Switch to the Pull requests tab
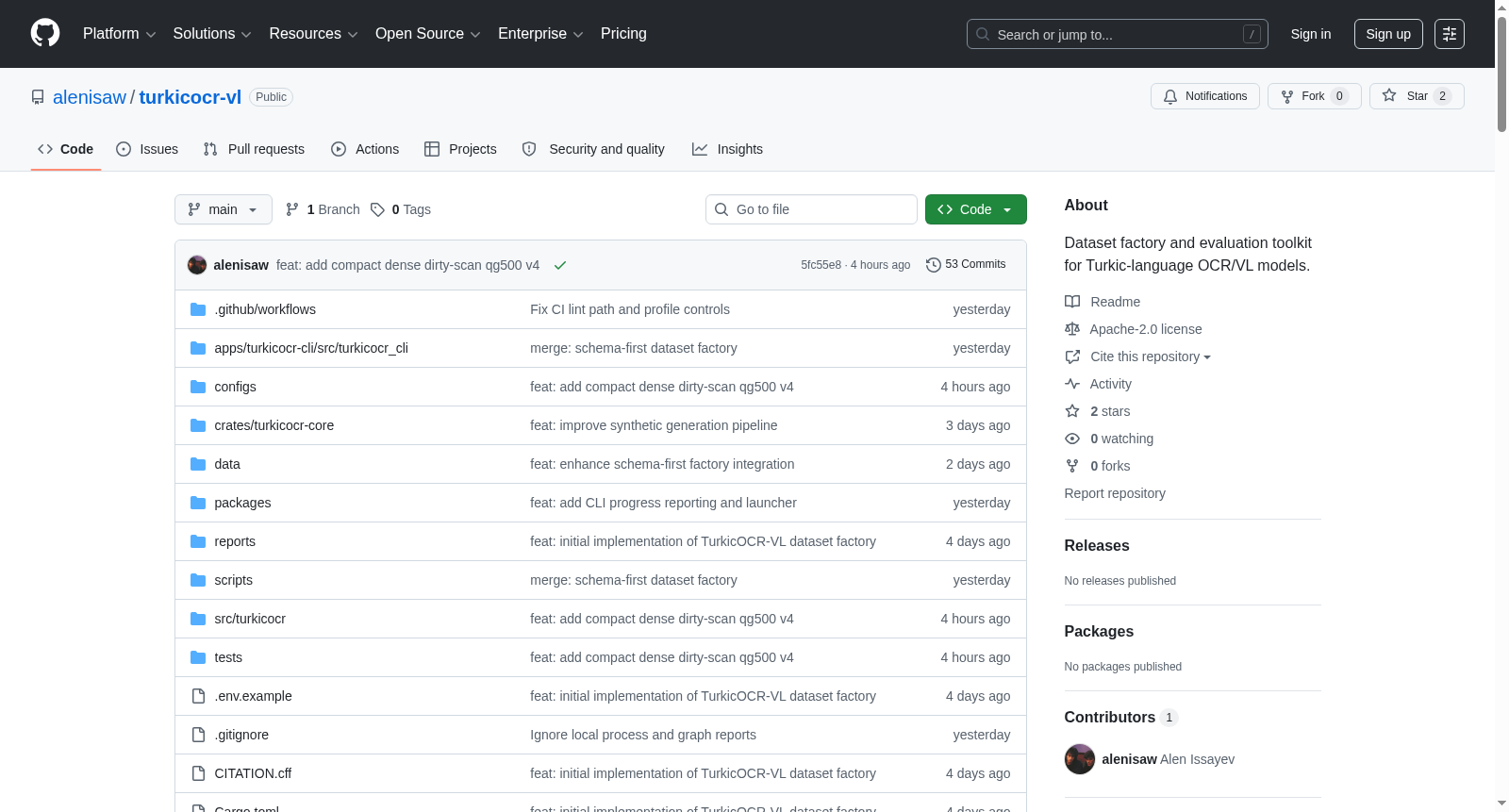Image resolution: width=1509 pixels, height=812 pixels. click(254, 149)
